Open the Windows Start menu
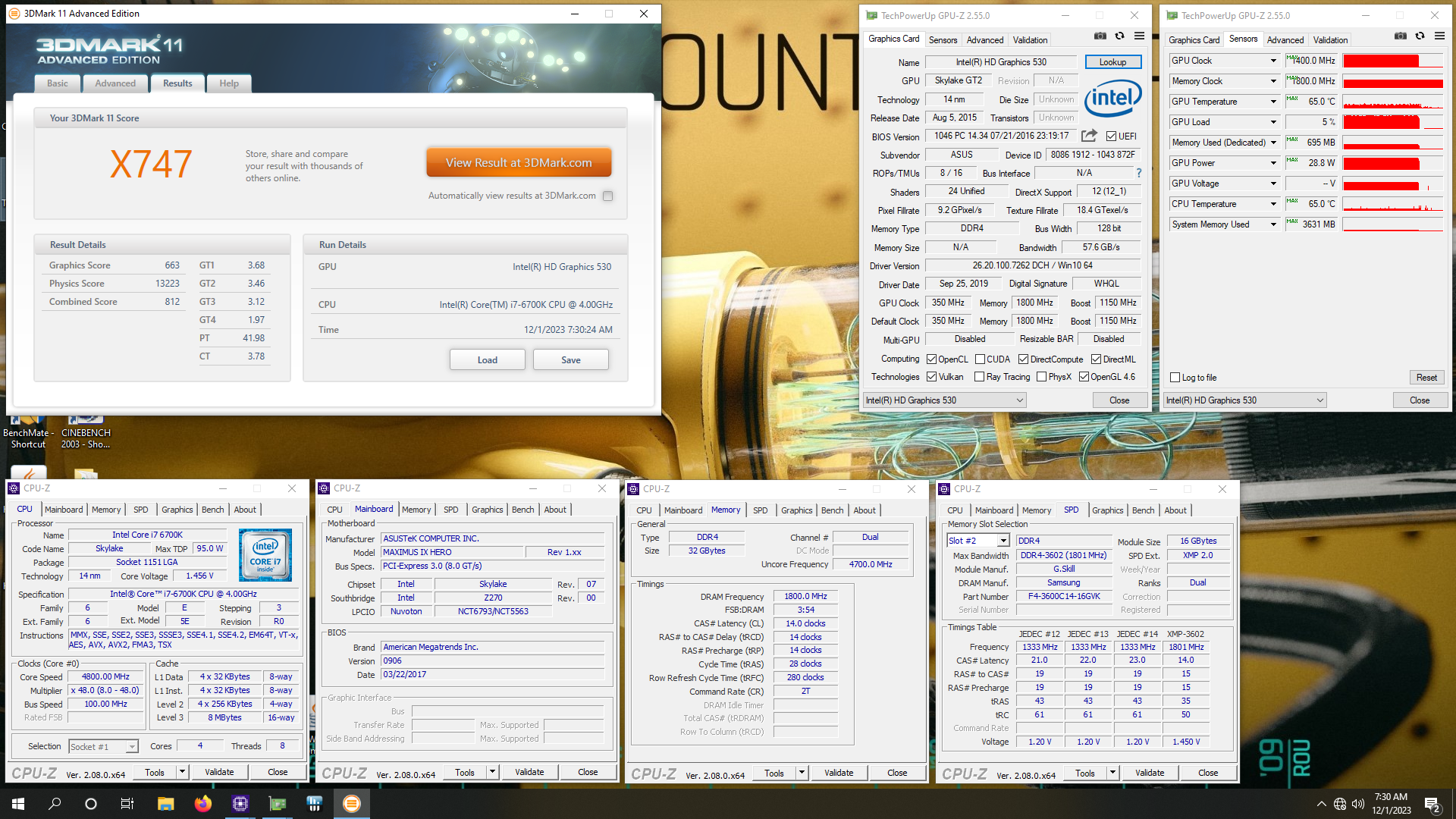Viewport: 1456px width, 819px height. [18, 804]
